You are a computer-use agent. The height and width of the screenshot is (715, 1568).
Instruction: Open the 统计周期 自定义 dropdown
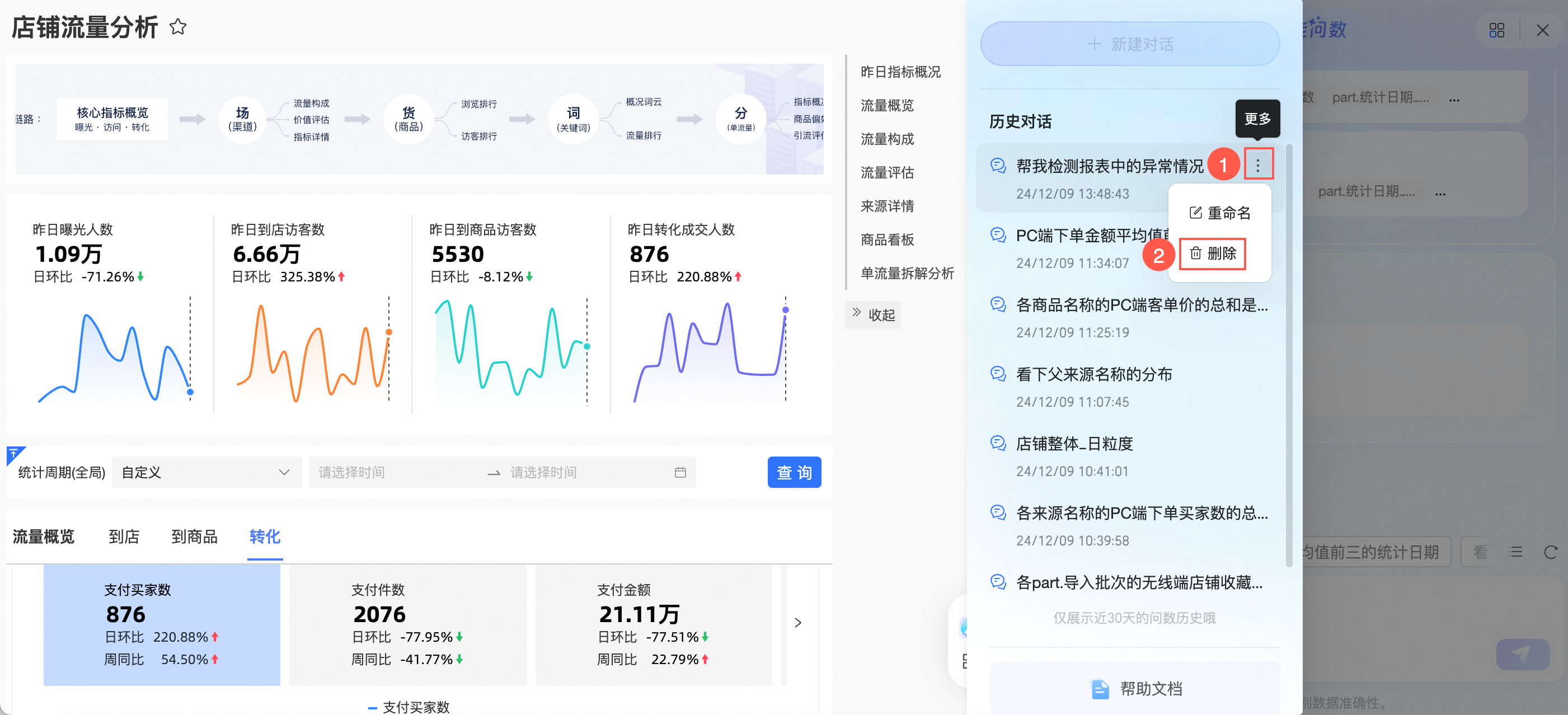(206, 472)
